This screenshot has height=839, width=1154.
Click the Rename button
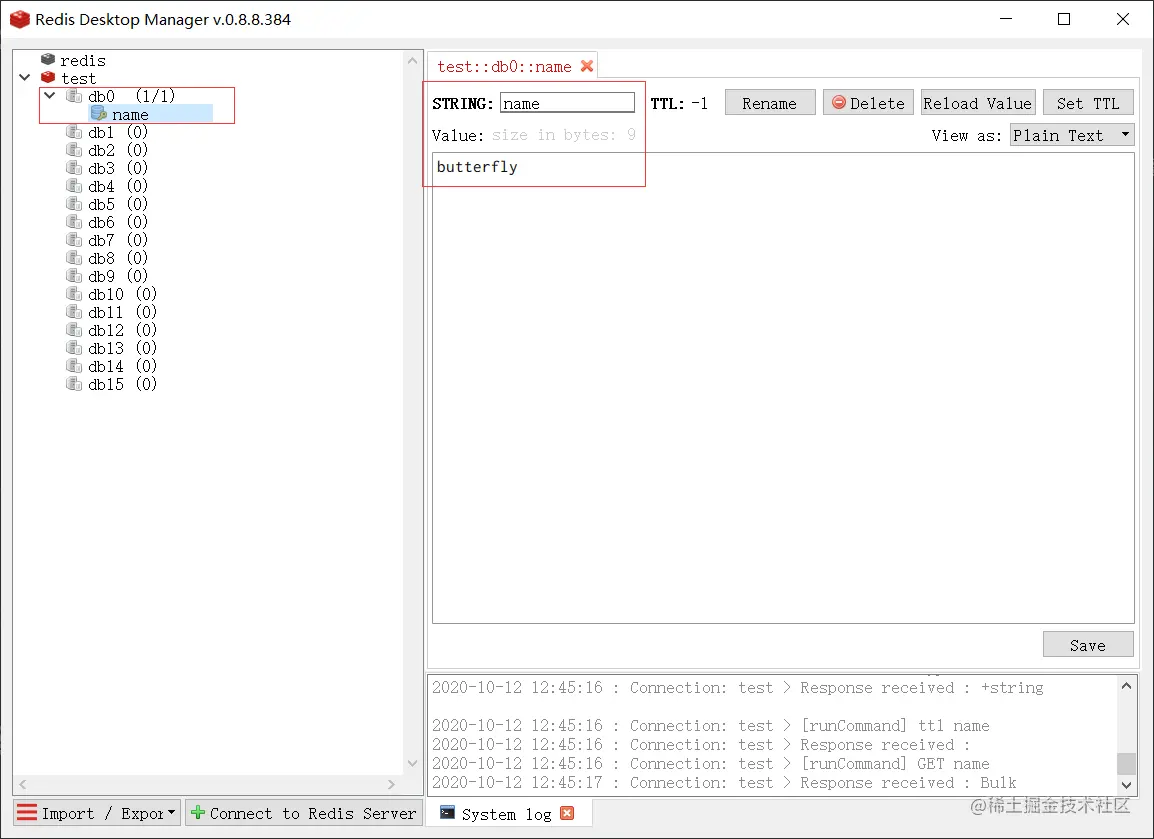[770, 103]
